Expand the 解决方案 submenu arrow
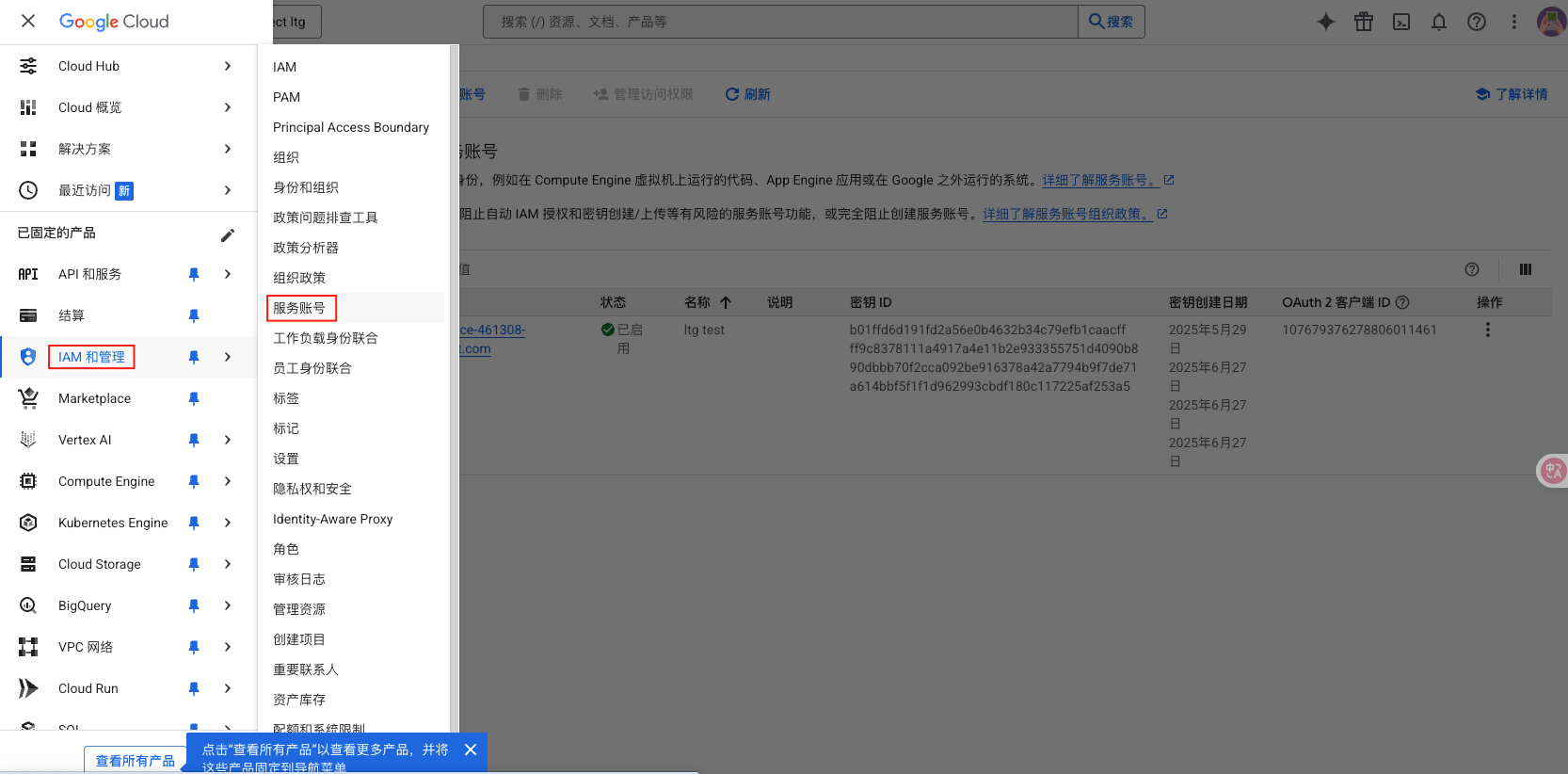 (228, 149)
